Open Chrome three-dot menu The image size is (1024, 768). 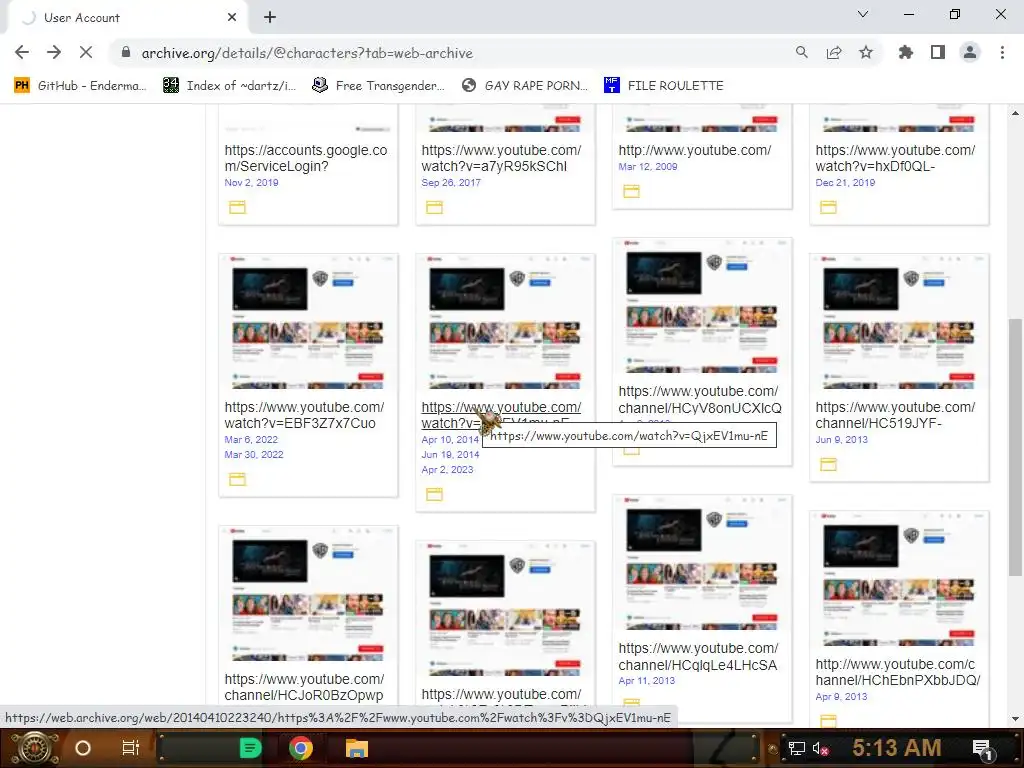(1002, 52)
